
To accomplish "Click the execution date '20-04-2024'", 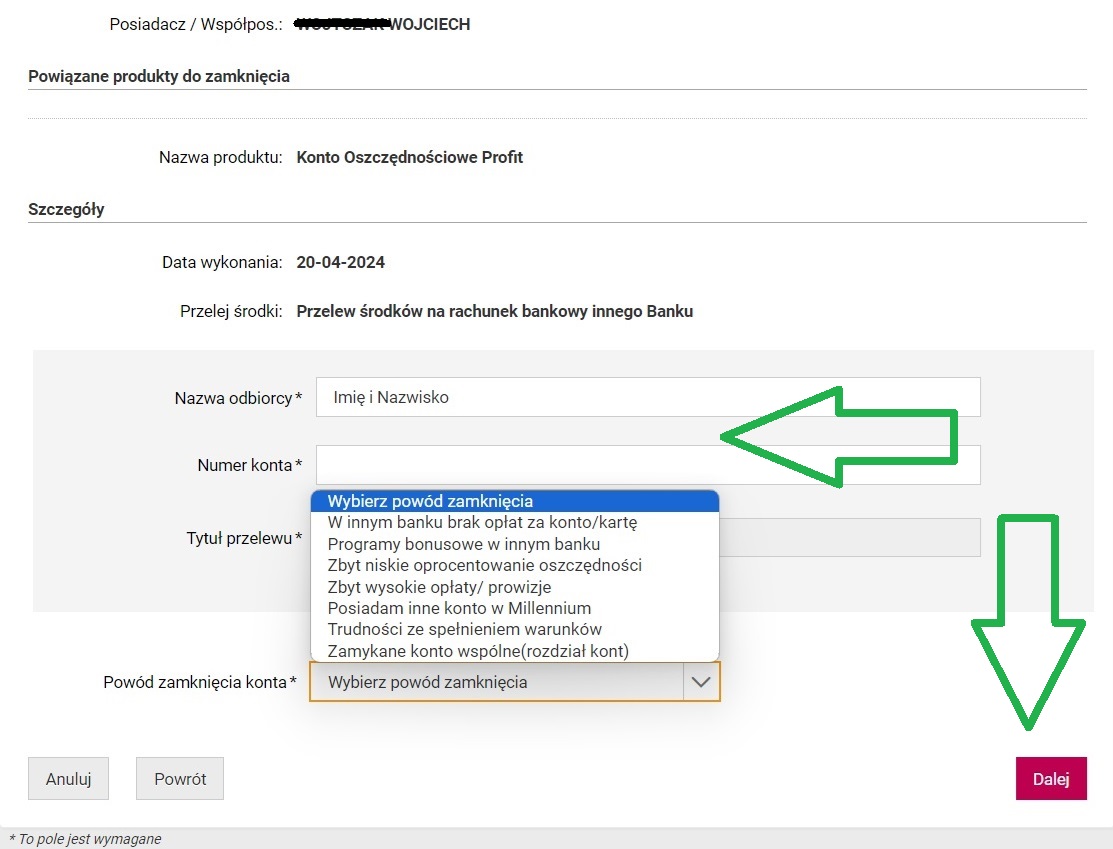I will 341,263.
